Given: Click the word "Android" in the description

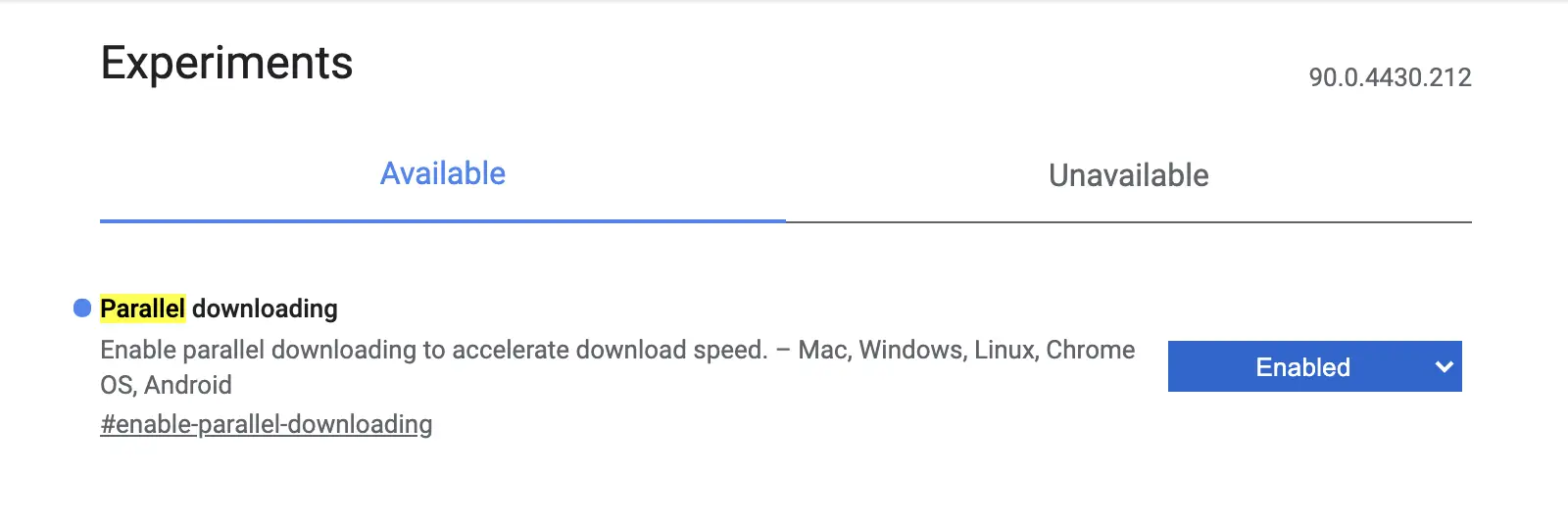Looking at the screenshot, I should coord(188,385).
